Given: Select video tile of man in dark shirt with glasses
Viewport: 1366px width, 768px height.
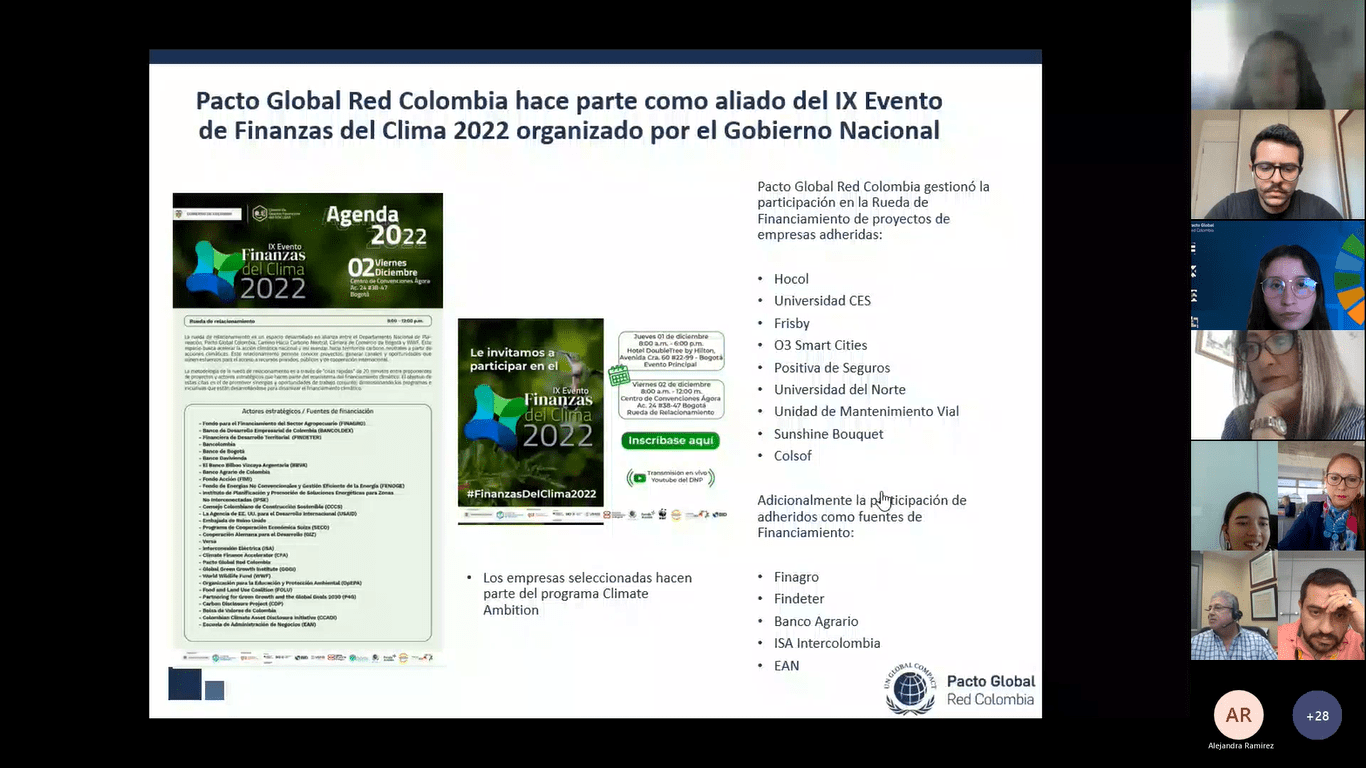Looking at the screenshot, I should click(x=1277, y=164).
